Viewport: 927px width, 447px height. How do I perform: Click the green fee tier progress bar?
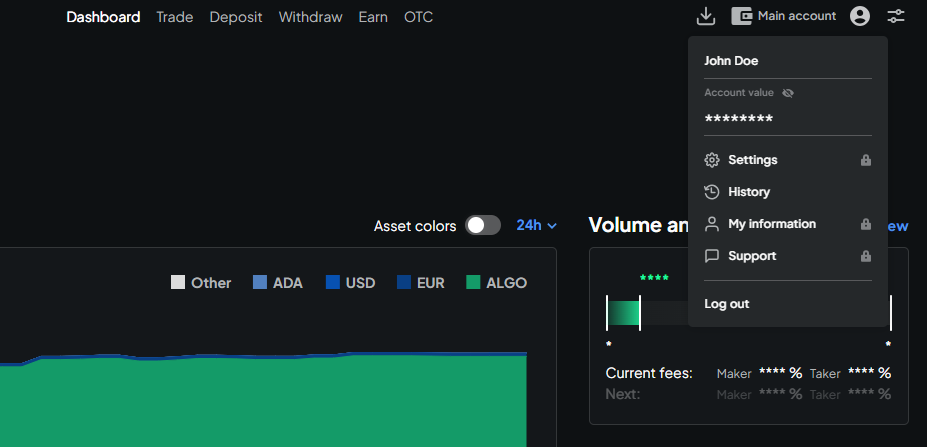[623, 313]
